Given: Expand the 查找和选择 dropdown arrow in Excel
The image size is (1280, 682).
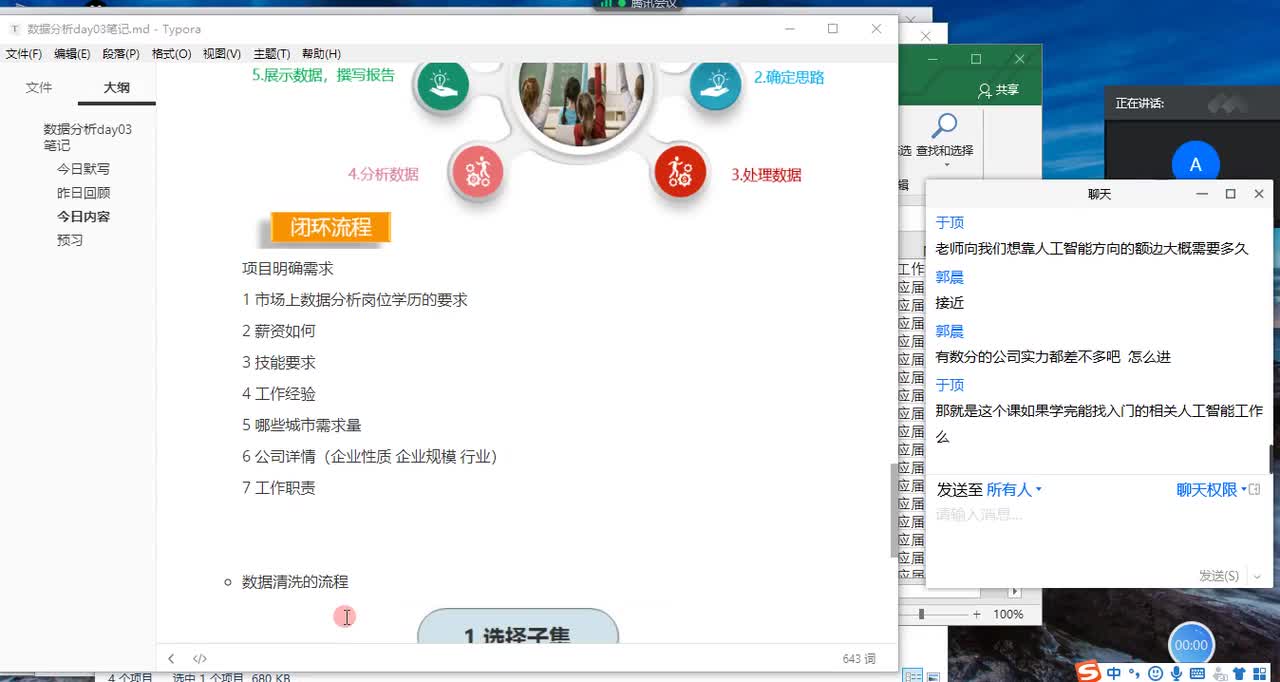Looking at the screenshot, I should click(945, 164).
